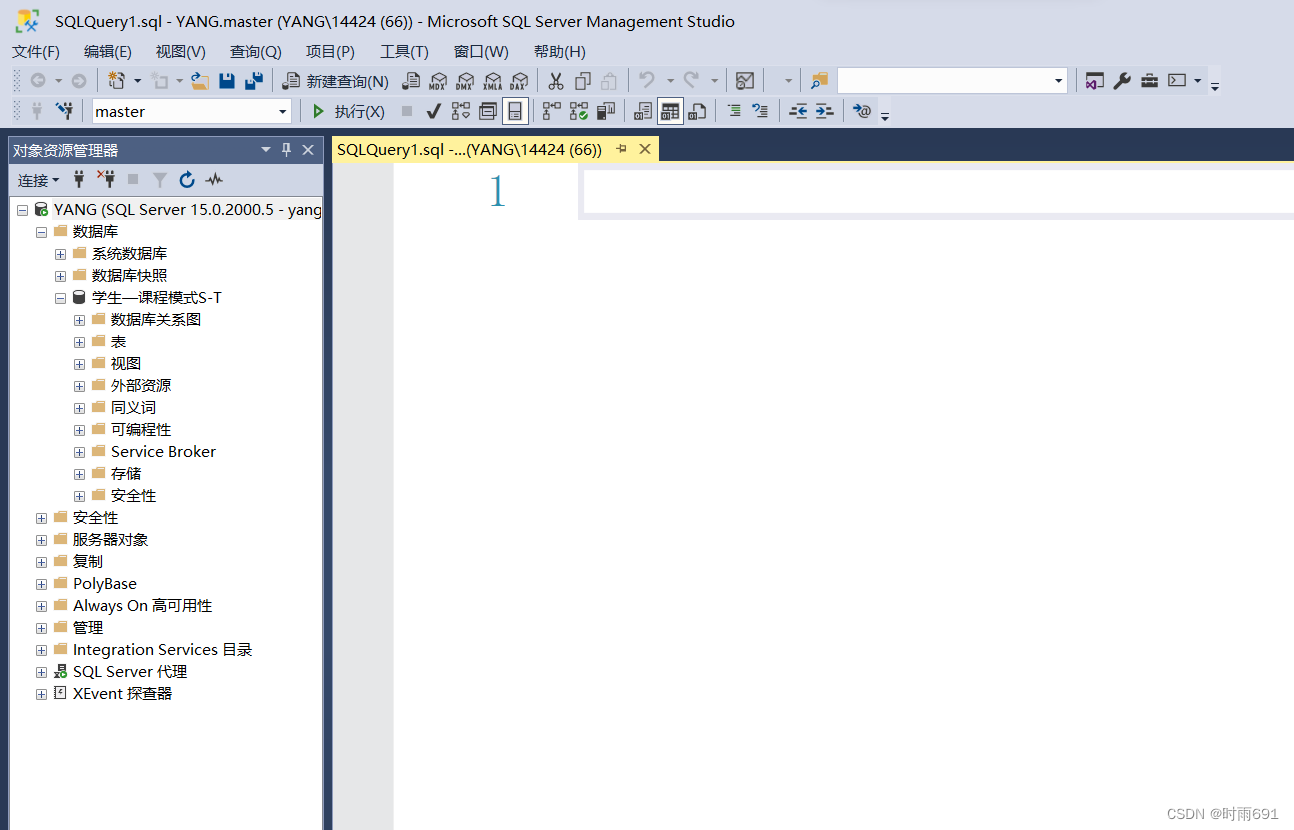Select the XEvent 探查器 node
The width and height of the screenshot is (1294, 830).
tap(122, 694)
